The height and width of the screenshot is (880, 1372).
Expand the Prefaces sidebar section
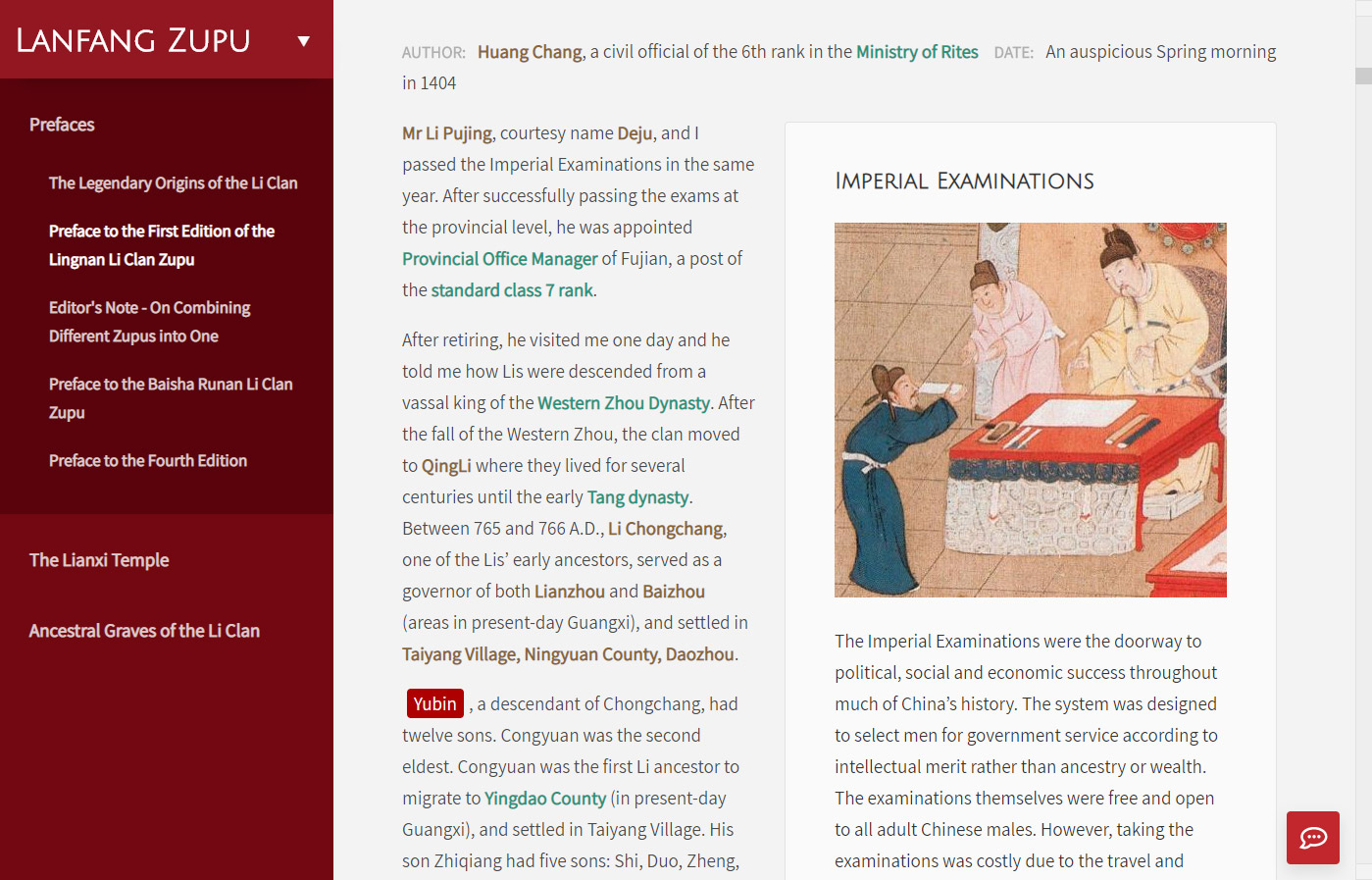pos(62,125)
